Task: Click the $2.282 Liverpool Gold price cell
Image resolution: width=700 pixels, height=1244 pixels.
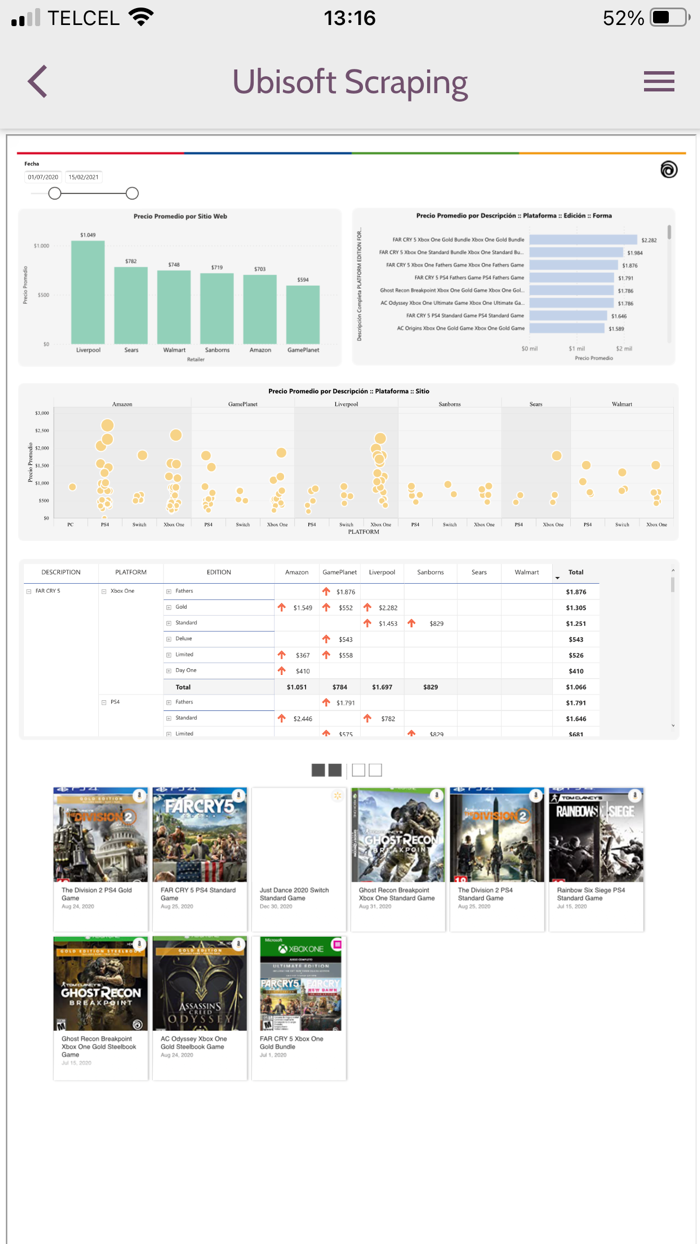Action: click(387, 608)
